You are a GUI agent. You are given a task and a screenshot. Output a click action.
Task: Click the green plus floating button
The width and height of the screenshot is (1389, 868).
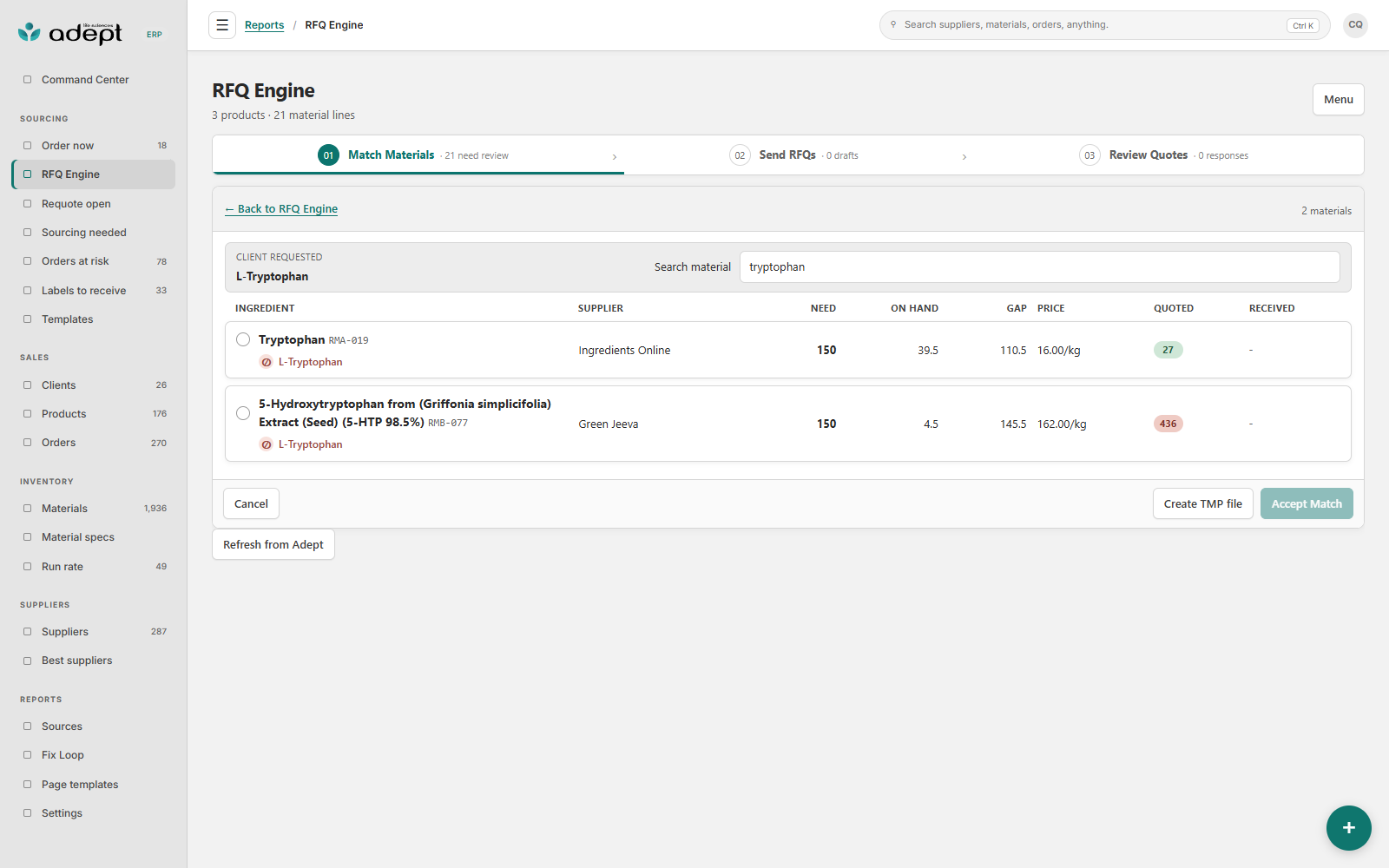pyautogui.click(x=1348, y=828)
